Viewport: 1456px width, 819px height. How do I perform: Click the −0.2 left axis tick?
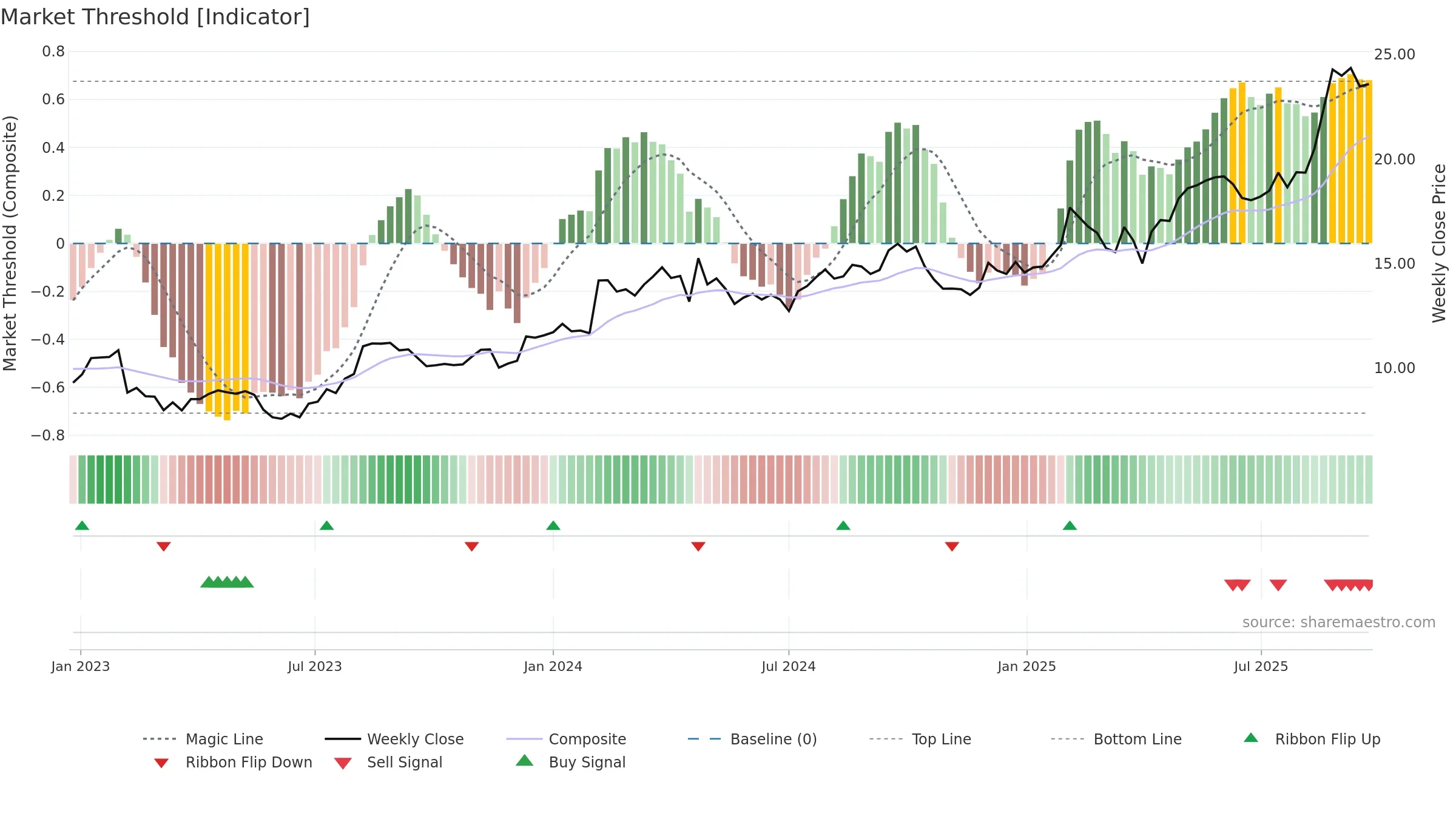(48, 291)
